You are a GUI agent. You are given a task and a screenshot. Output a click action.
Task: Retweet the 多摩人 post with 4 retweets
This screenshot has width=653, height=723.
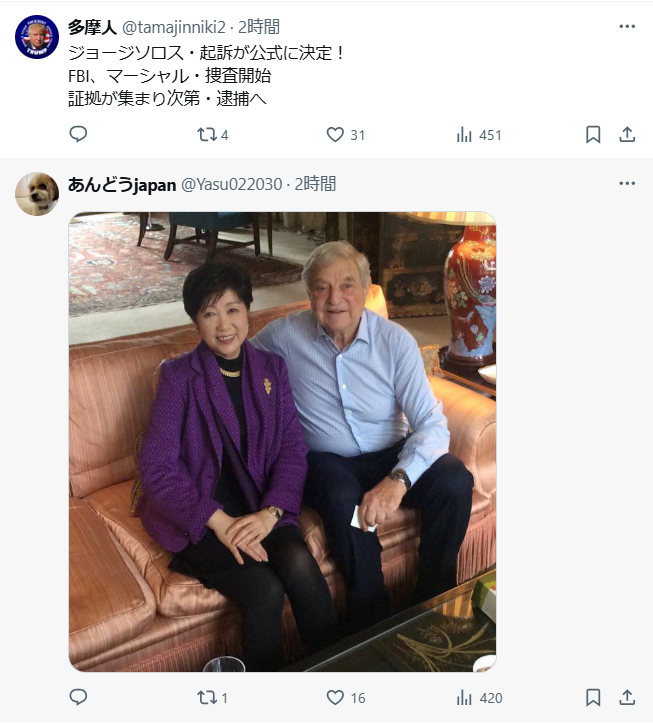pyautogui.click(x=212, y=135)
